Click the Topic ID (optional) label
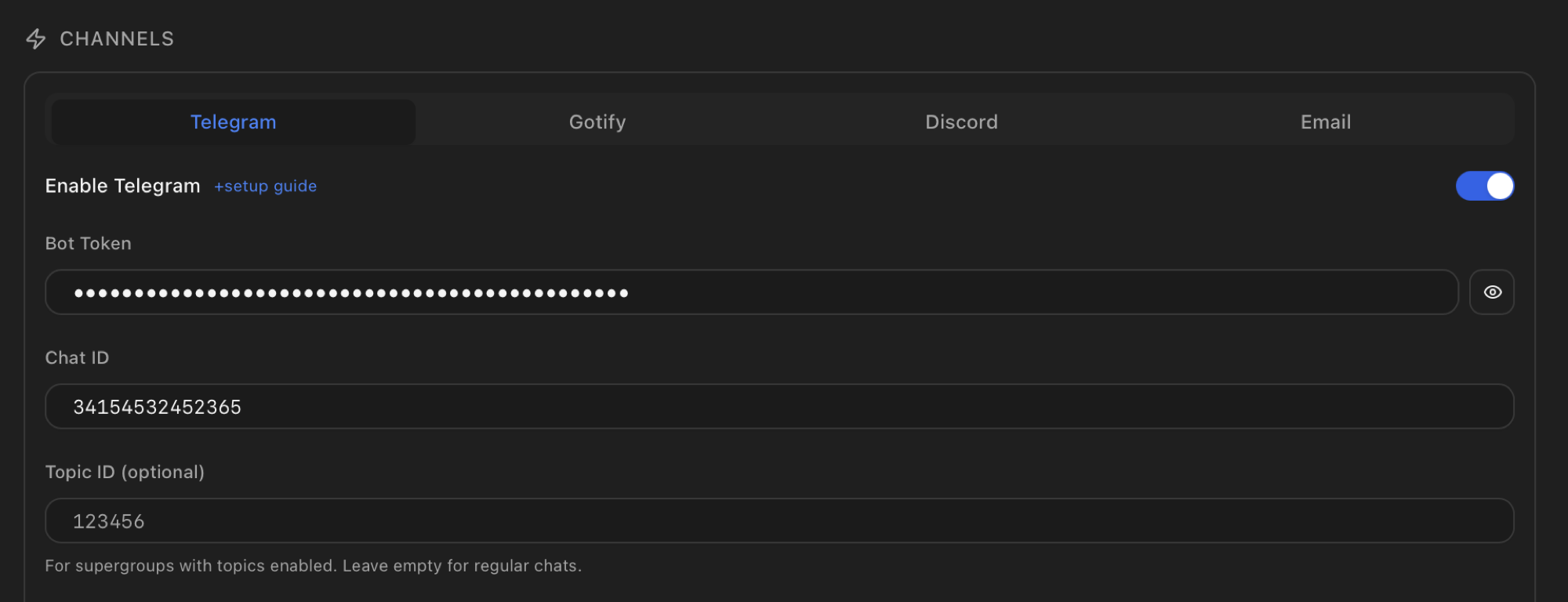This screenshot has width=1568, height=602. point(125,472)
